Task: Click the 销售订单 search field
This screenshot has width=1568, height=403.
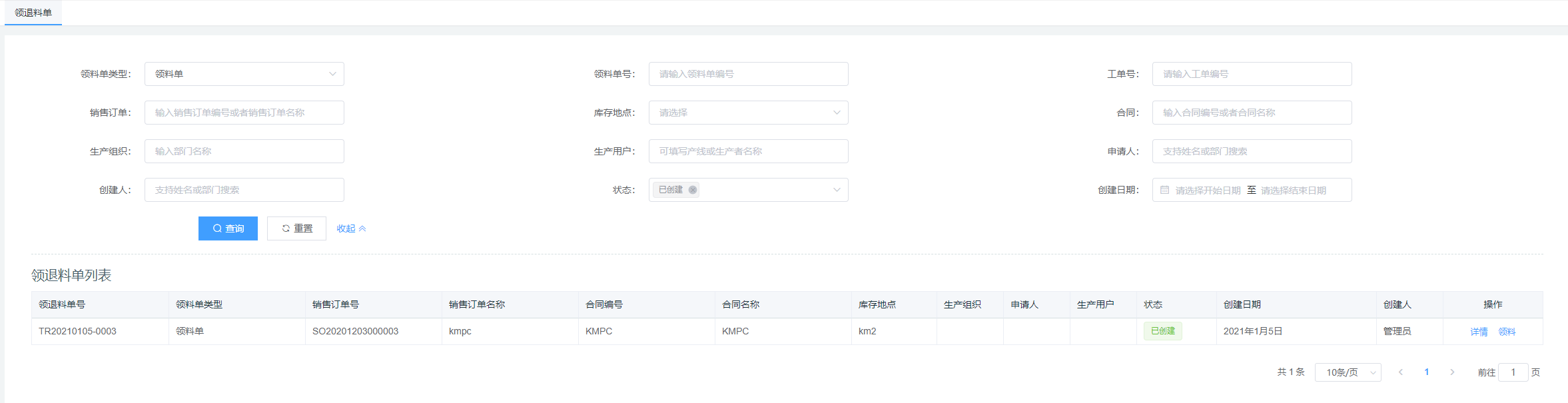Action: pyautogui.click(x=244, y=113)
